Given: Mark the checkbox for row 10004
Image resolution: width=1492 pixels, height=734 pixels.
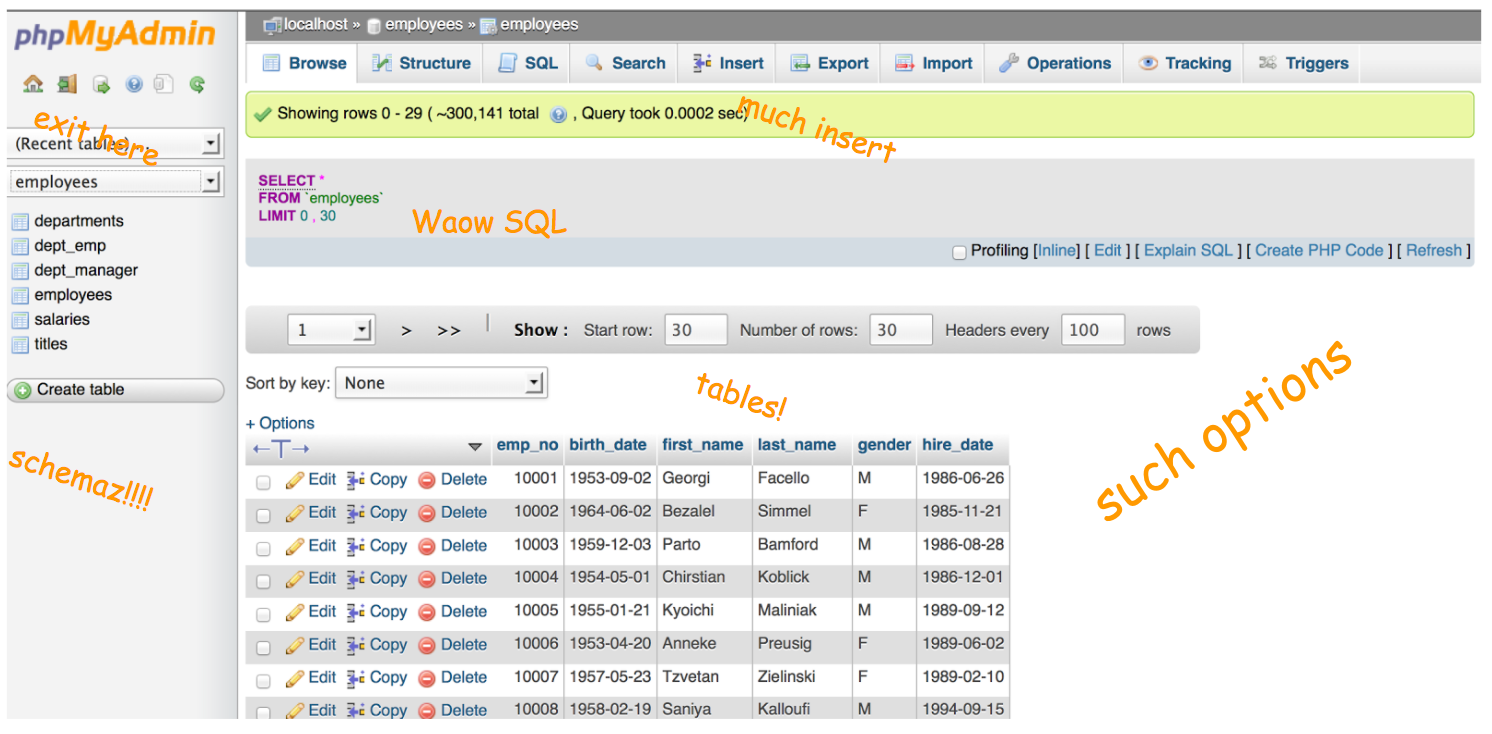Looking at the screenshot, I should pos(263,581).
